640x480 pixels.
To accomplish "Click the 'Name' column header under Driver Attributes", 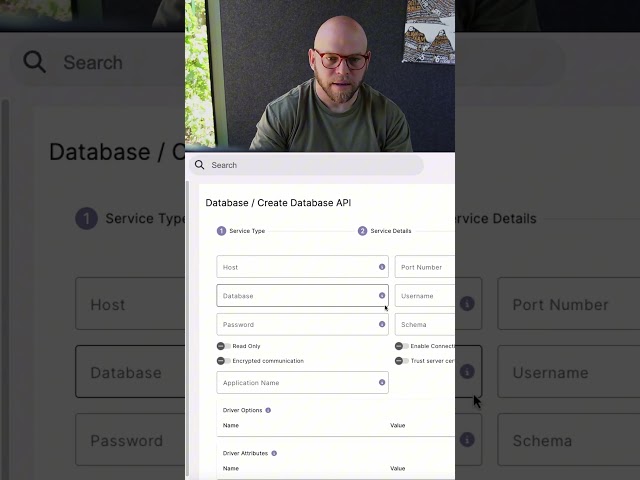I will click(231, 468).
